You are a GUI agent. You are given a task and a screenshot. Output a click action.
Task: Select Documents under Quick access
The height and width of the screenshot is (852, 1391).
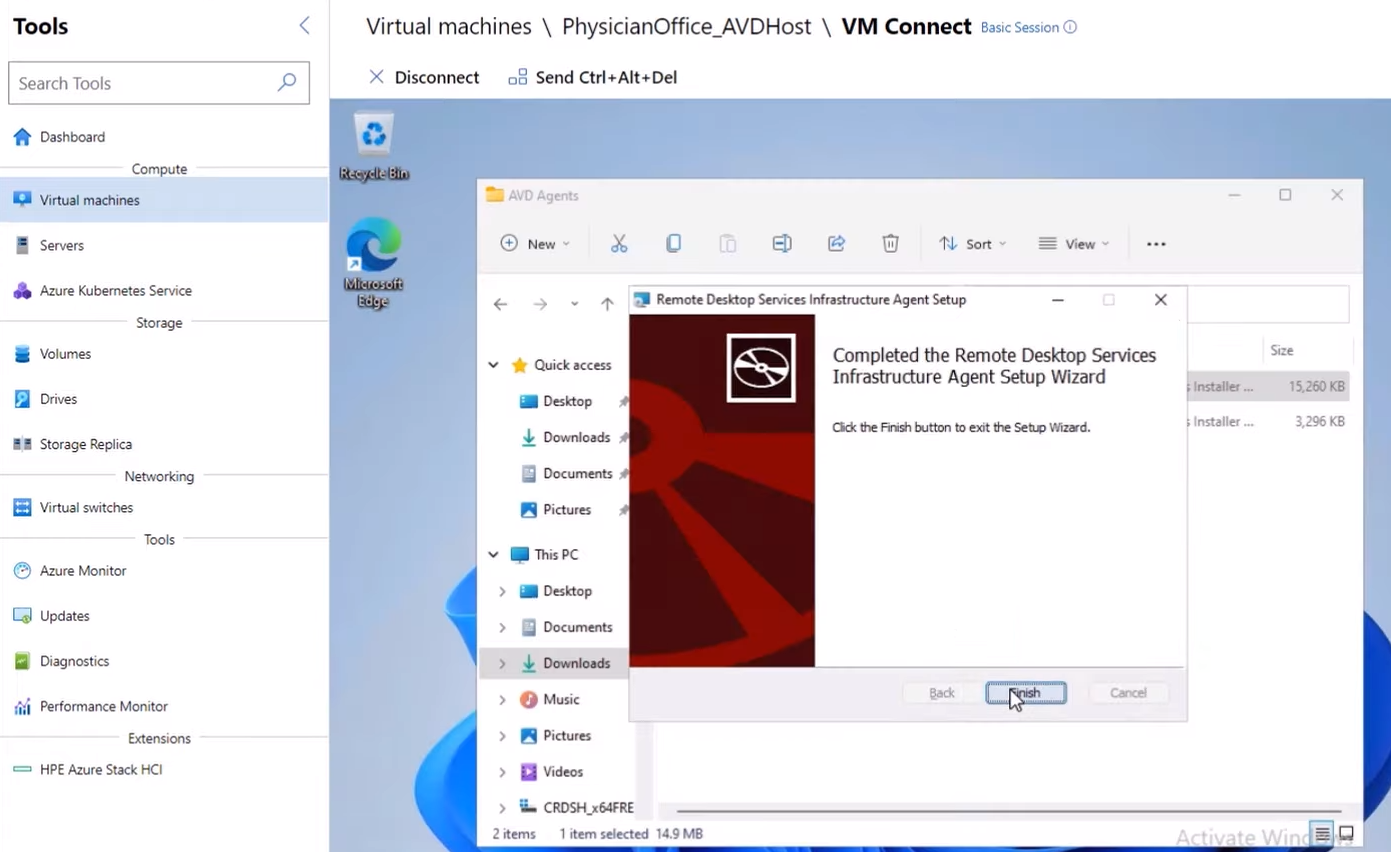[x=577, y=473]
